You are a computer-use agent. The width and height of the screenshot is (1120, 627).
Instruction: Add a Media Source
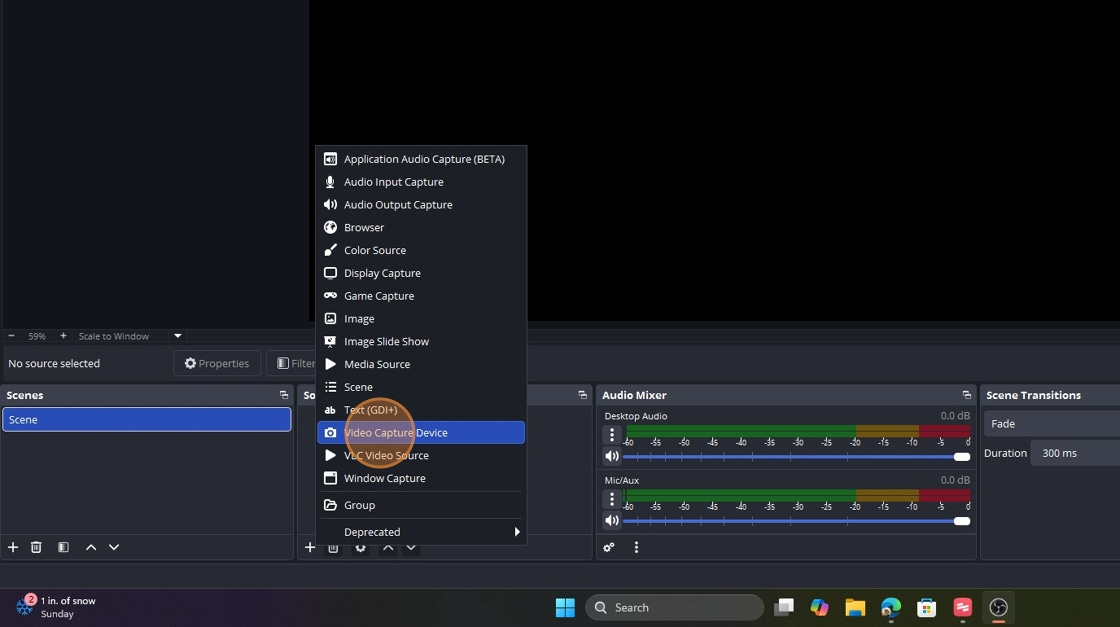(421, 364)
